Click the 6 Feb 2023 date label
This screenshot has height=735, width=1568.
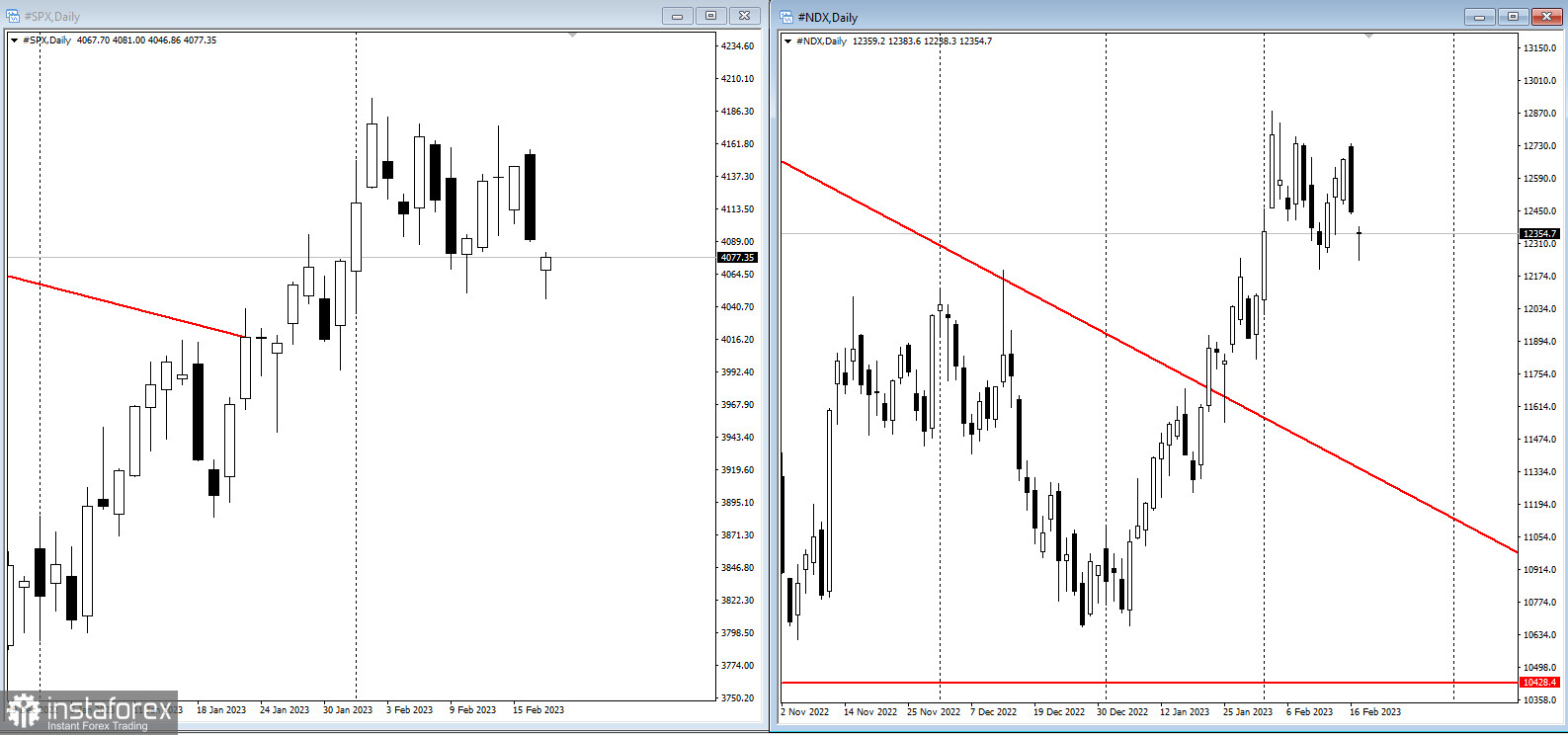click(1309, 712)
